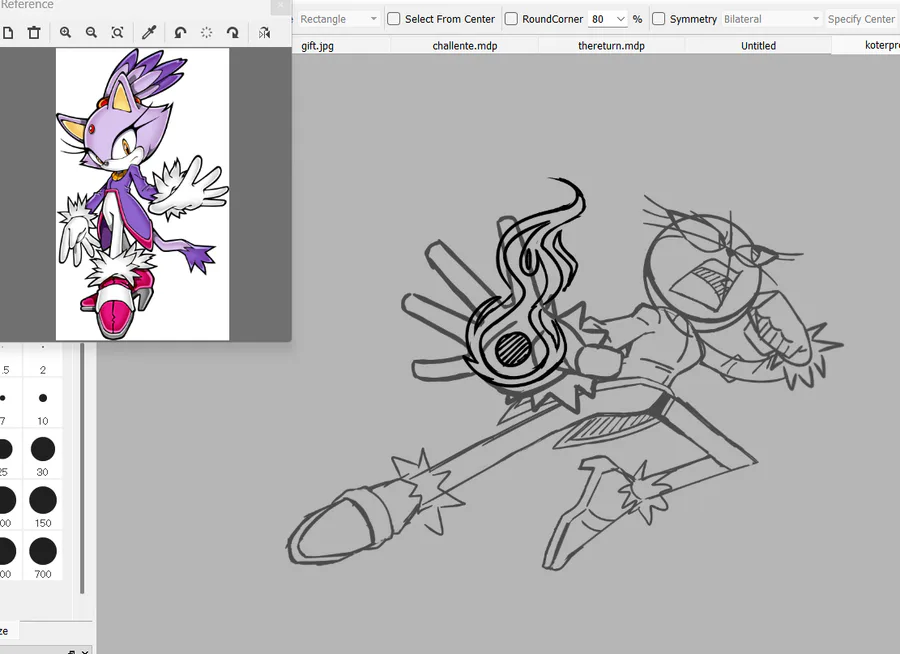Zoom out the Reference image
The image size is (900, 654).
[91, 33]
